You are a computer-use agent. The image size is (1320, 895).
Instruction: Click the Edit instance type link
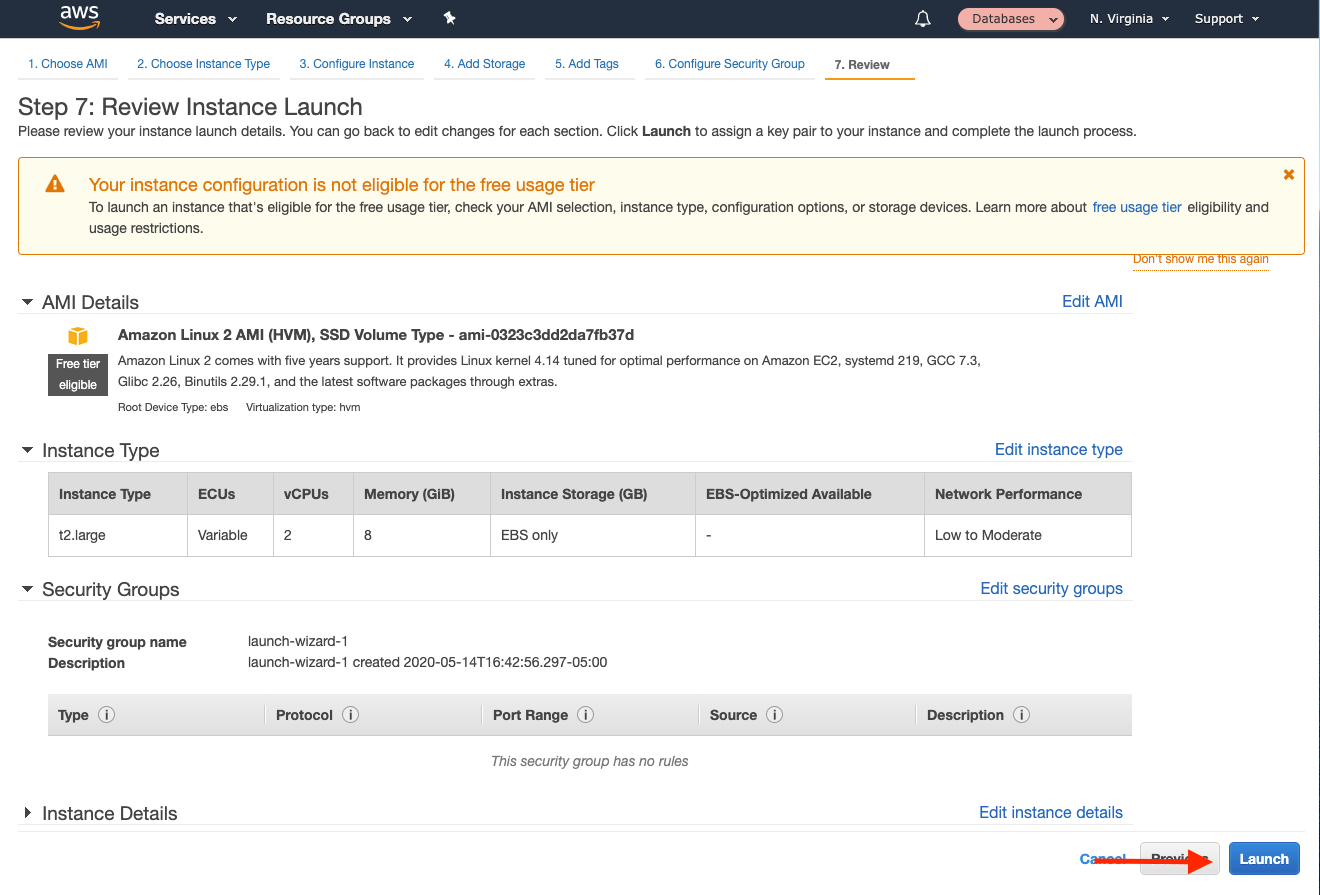pyautogui.click(x=1058, y=449)
